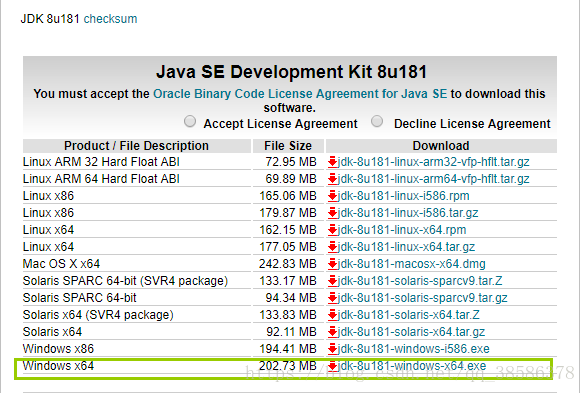Screen dimensions: 586x393
Task: Click the Download column header
Action: click(x=441, y=146)
